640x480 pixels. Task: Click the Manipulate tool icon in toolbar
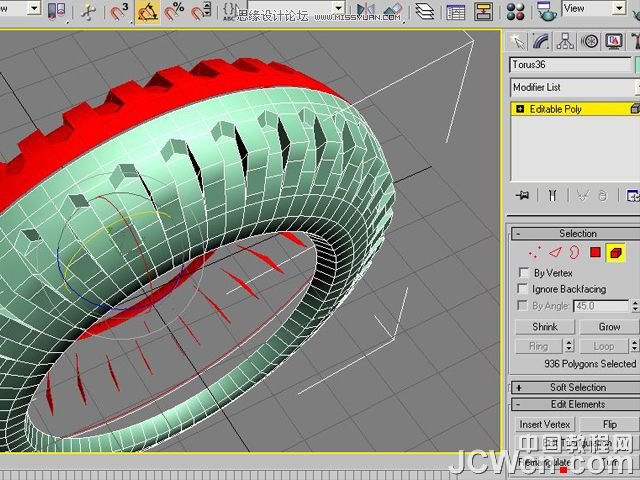(x=88, y=12)
